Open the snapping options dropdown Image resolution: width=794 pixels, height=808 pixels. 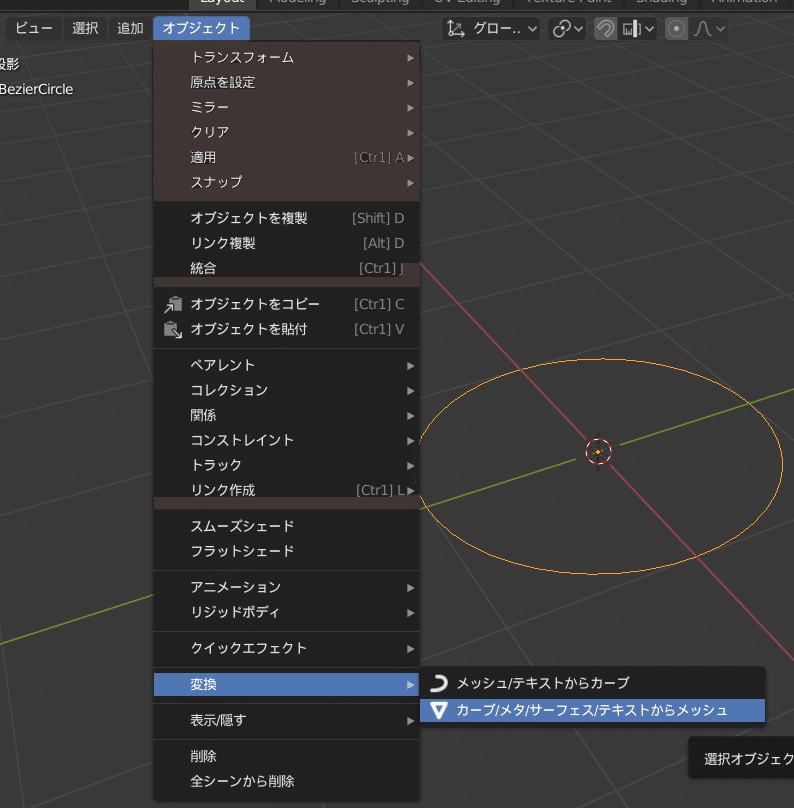point(638,29)
